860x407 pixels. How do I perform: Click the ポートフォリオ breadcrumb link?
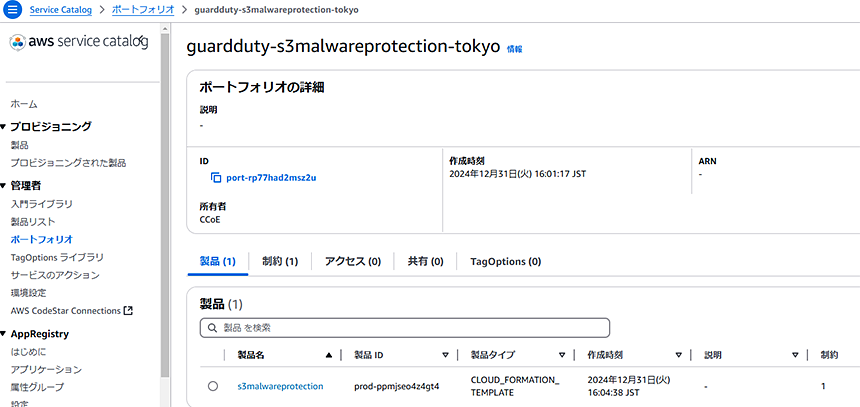point(143,10)
